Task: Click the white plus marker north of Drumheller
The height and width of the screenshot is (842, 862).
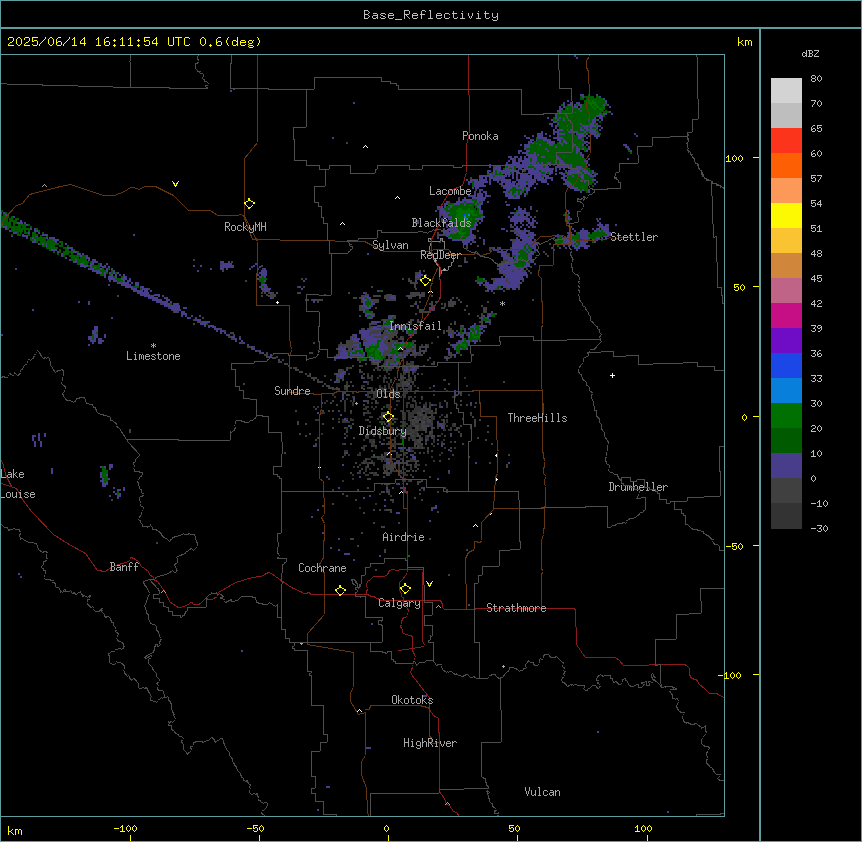Action: point(612,375)
